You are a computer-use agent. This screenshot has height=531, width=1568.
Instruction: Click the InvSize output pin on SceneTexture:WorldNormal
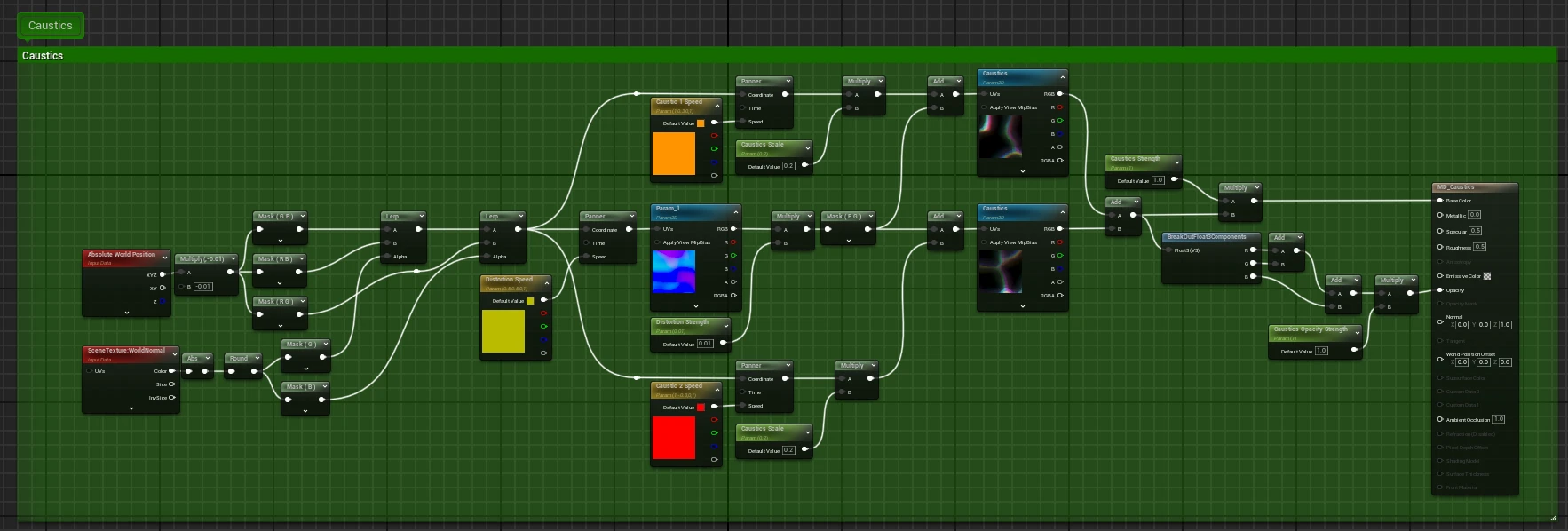tap(172, 398)
